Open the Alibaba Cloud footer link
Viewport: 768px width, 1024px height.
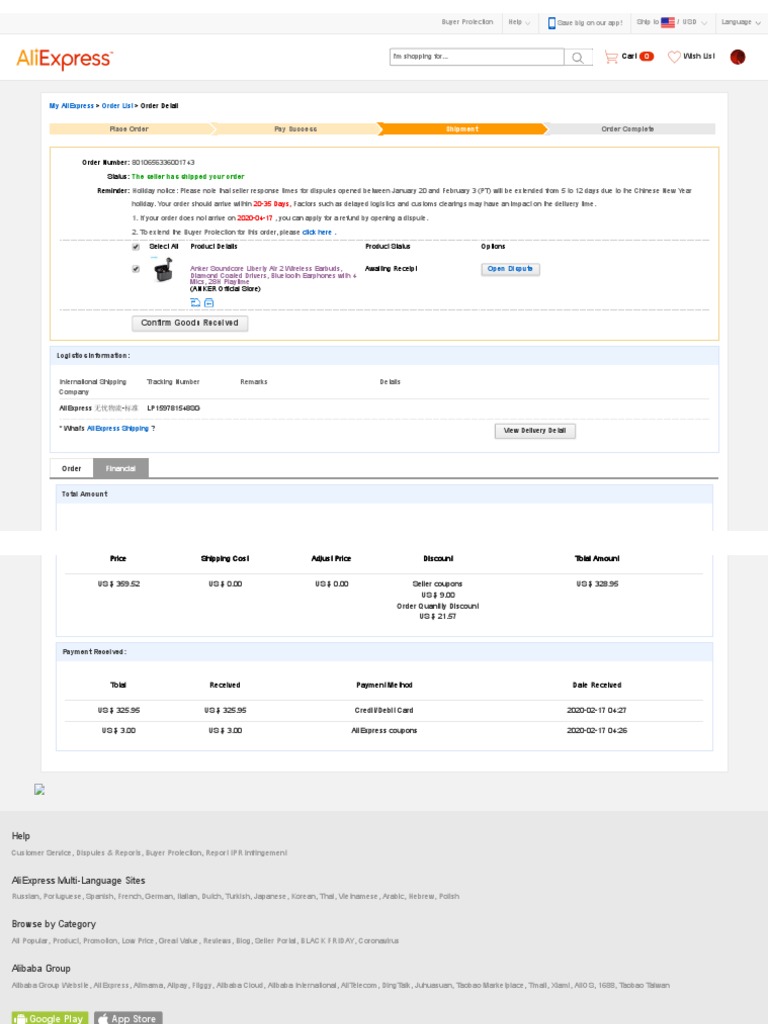click(x=240, y=985)
